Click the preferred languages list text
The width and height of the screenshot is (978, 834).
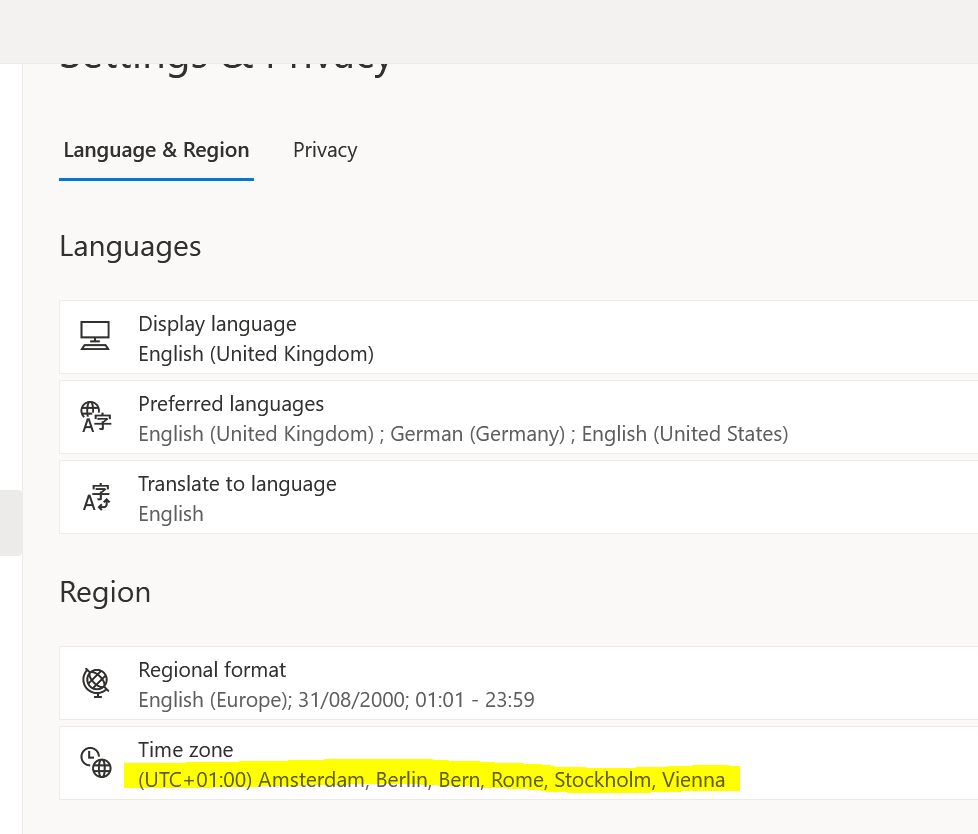[x=463, y=434]
